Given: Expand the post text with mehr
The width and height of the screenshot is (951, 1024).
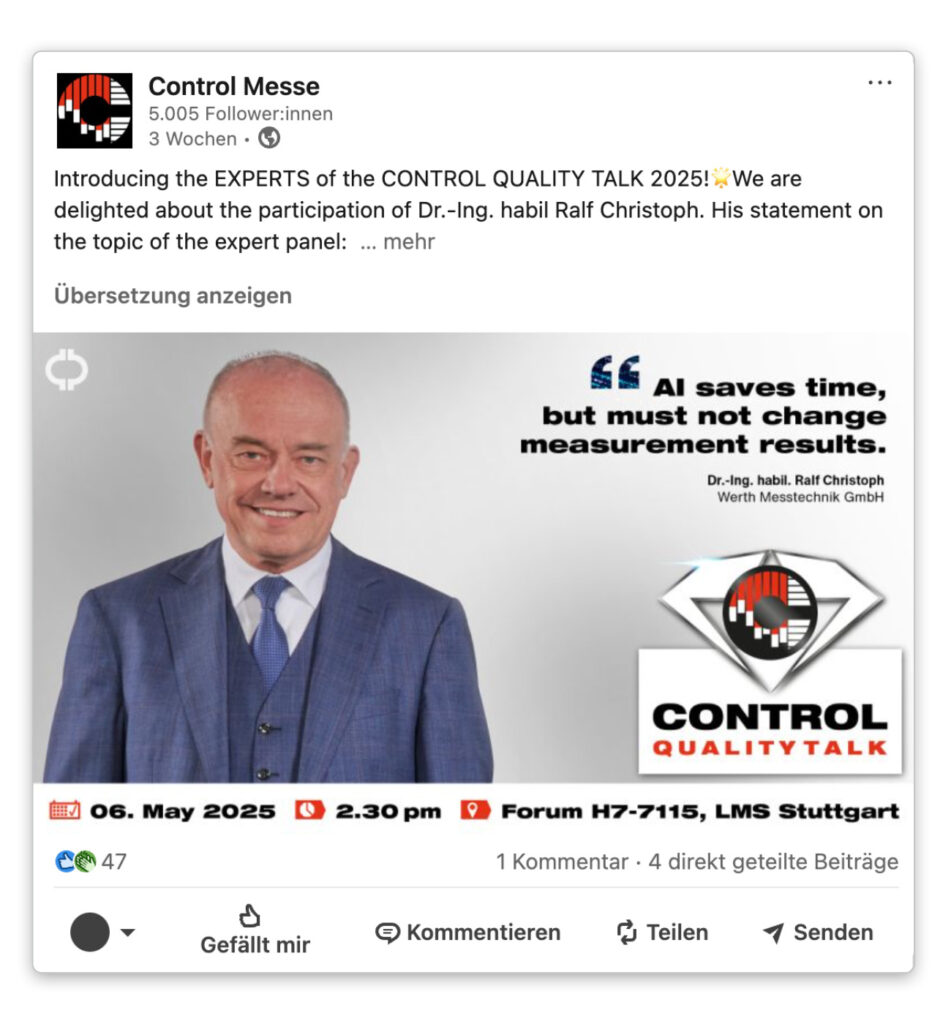Looking at the screenshot, I should [397, 242].
